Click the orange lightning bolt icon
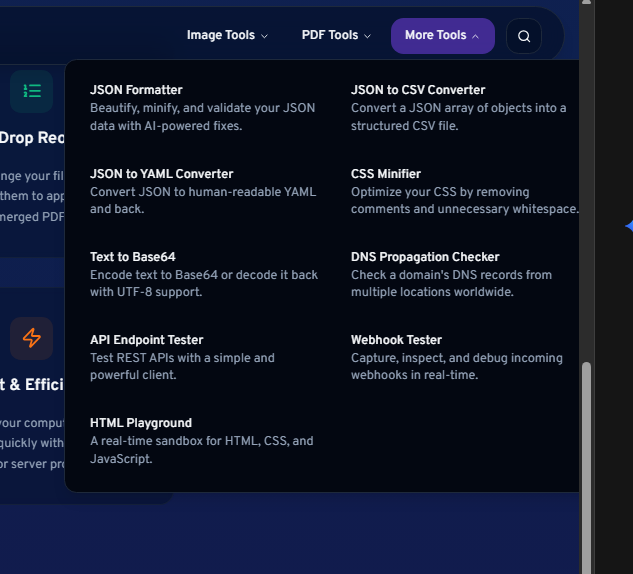 tap(31, 338)
